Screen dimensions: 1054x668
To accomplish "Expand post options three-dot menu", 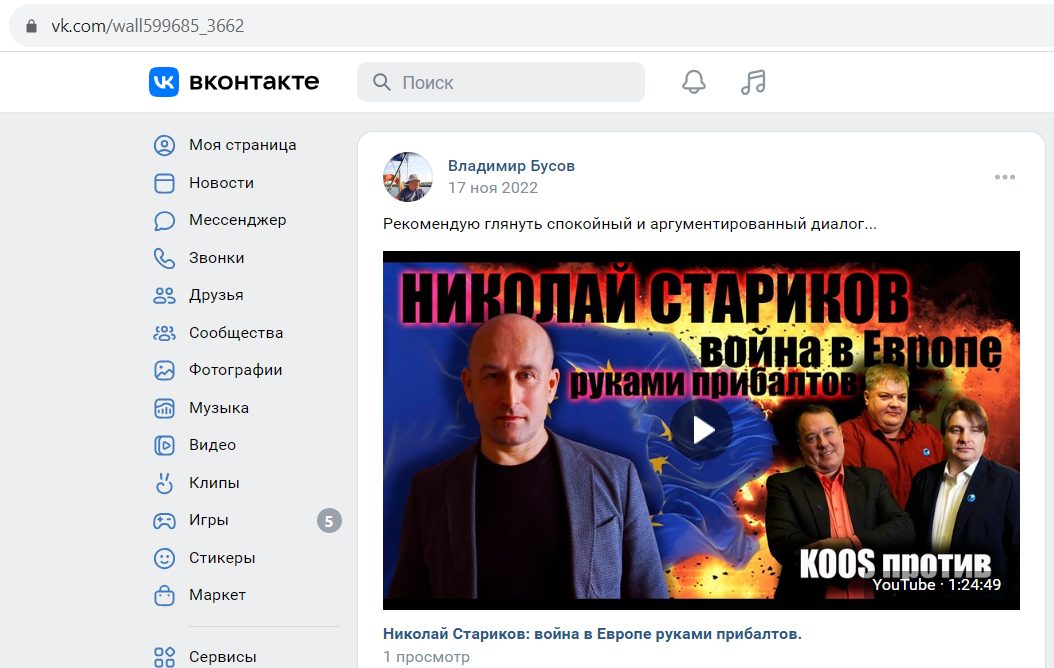I will pos(1004,177).
